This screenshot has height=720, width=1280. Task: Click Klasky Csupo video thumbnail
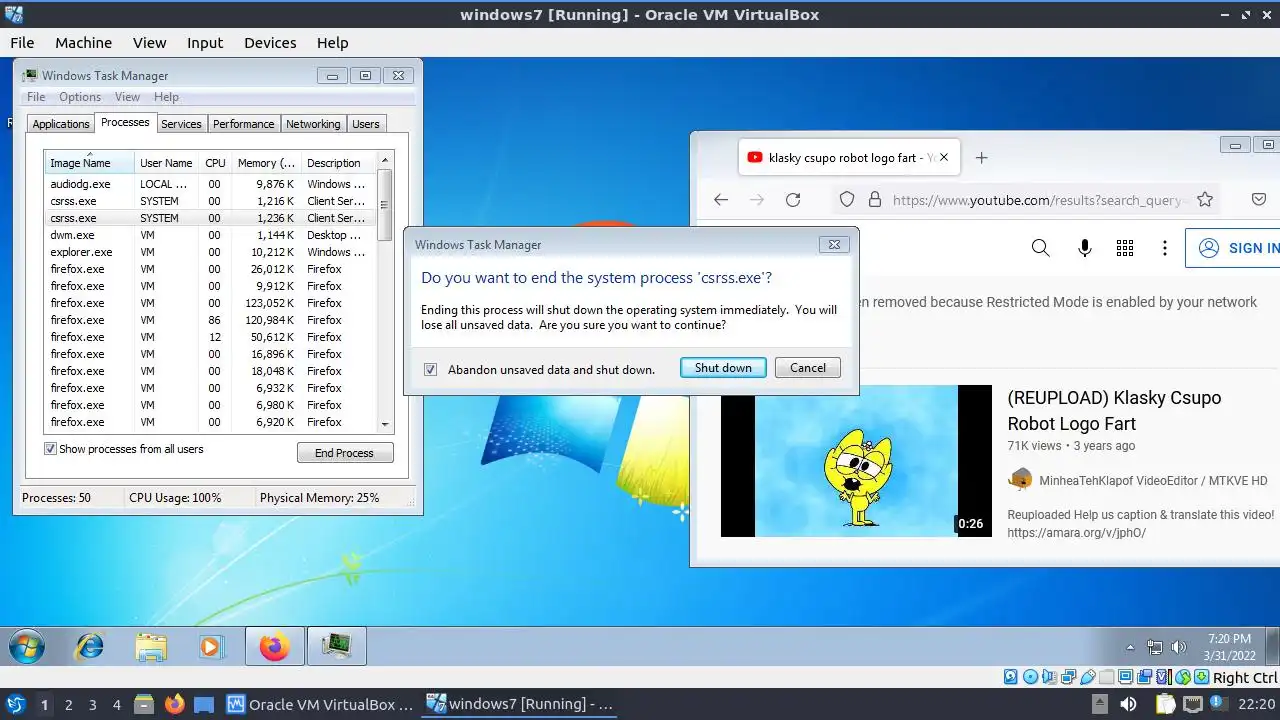856,461
